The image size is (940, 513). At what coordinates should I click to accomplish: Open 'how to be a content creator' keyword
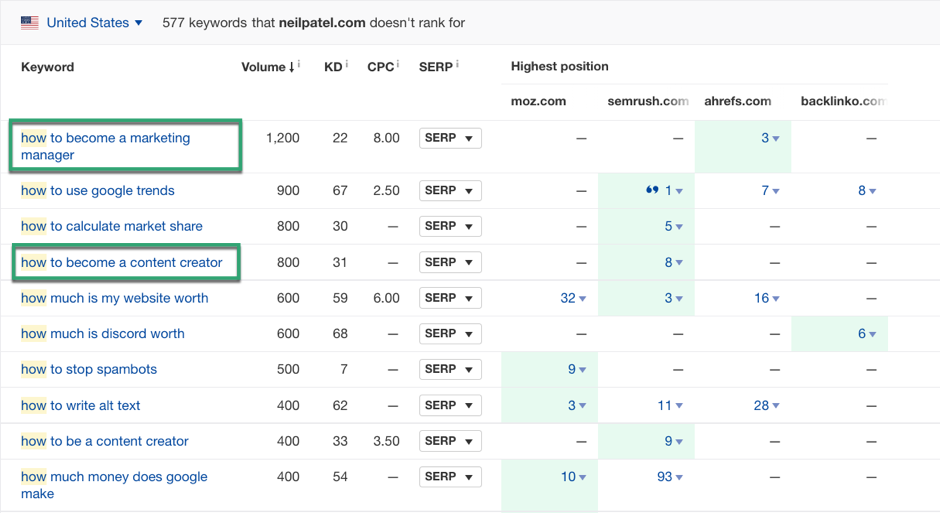tap(104, 441)
